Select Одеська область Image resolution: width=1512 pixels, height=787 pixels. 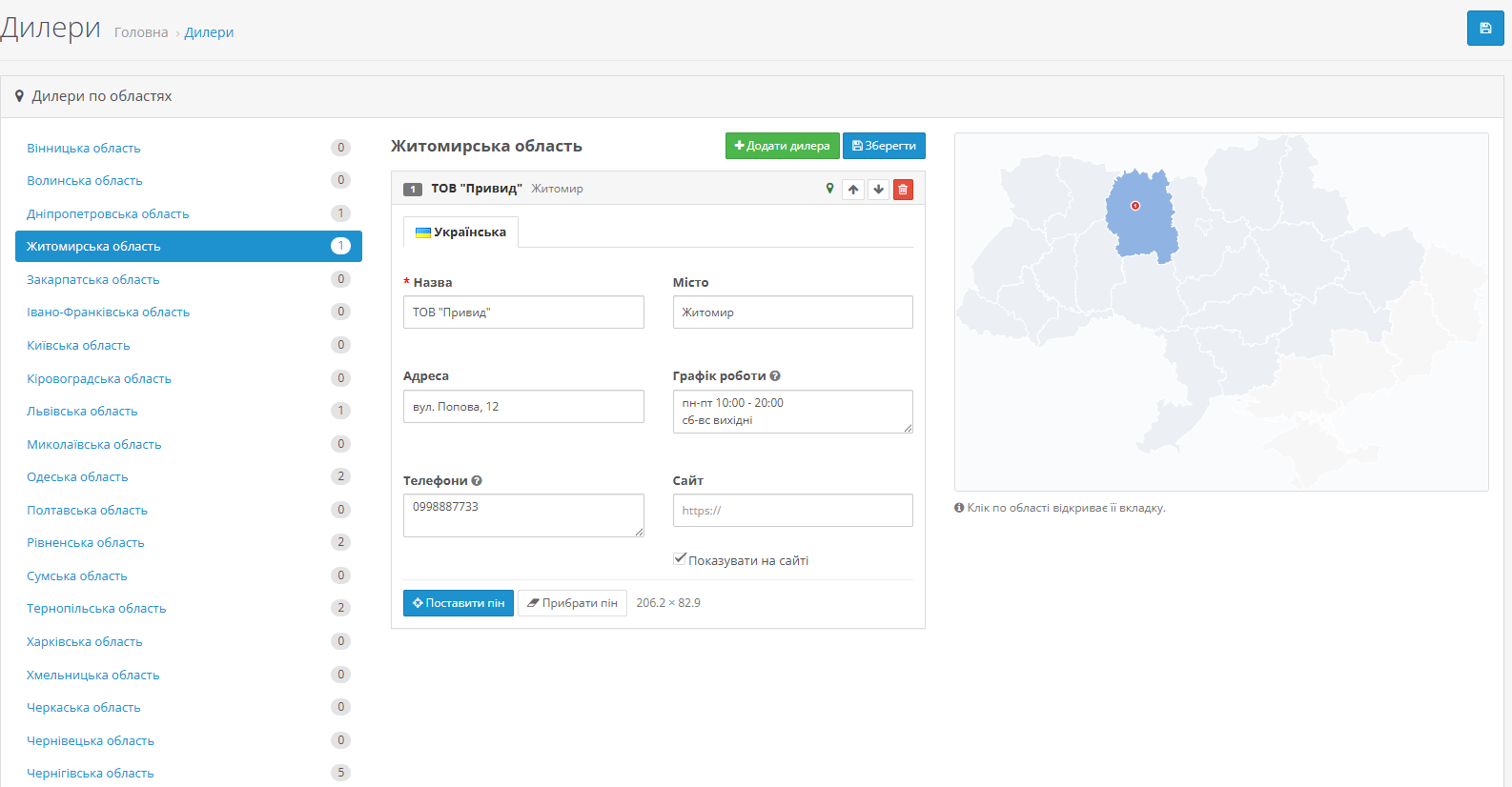189,477
